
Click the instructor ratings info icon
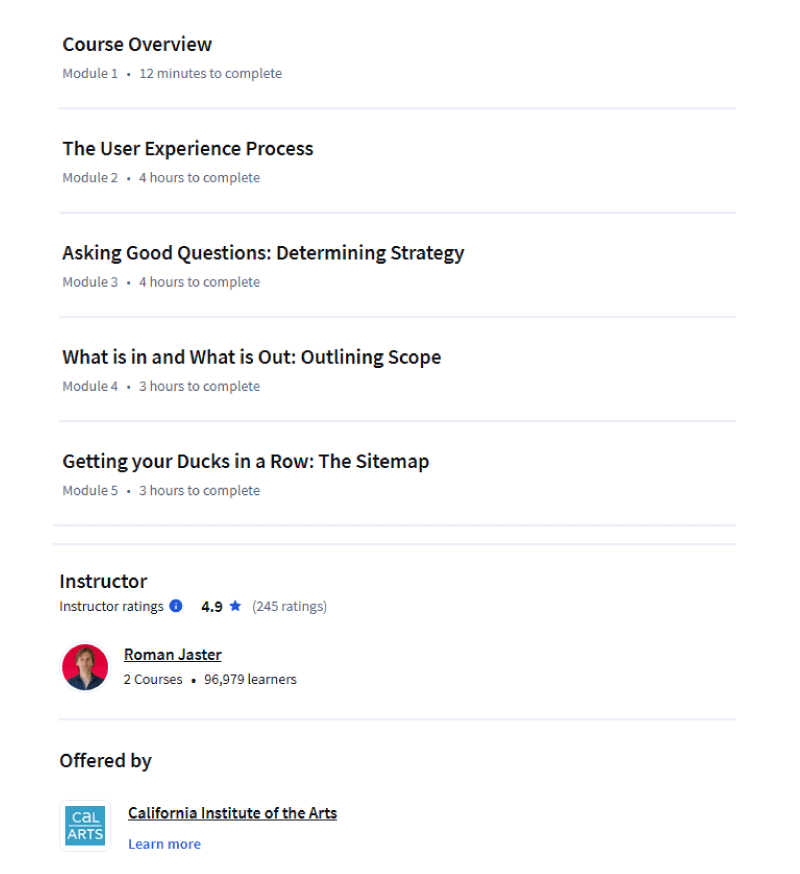point(176,605)
